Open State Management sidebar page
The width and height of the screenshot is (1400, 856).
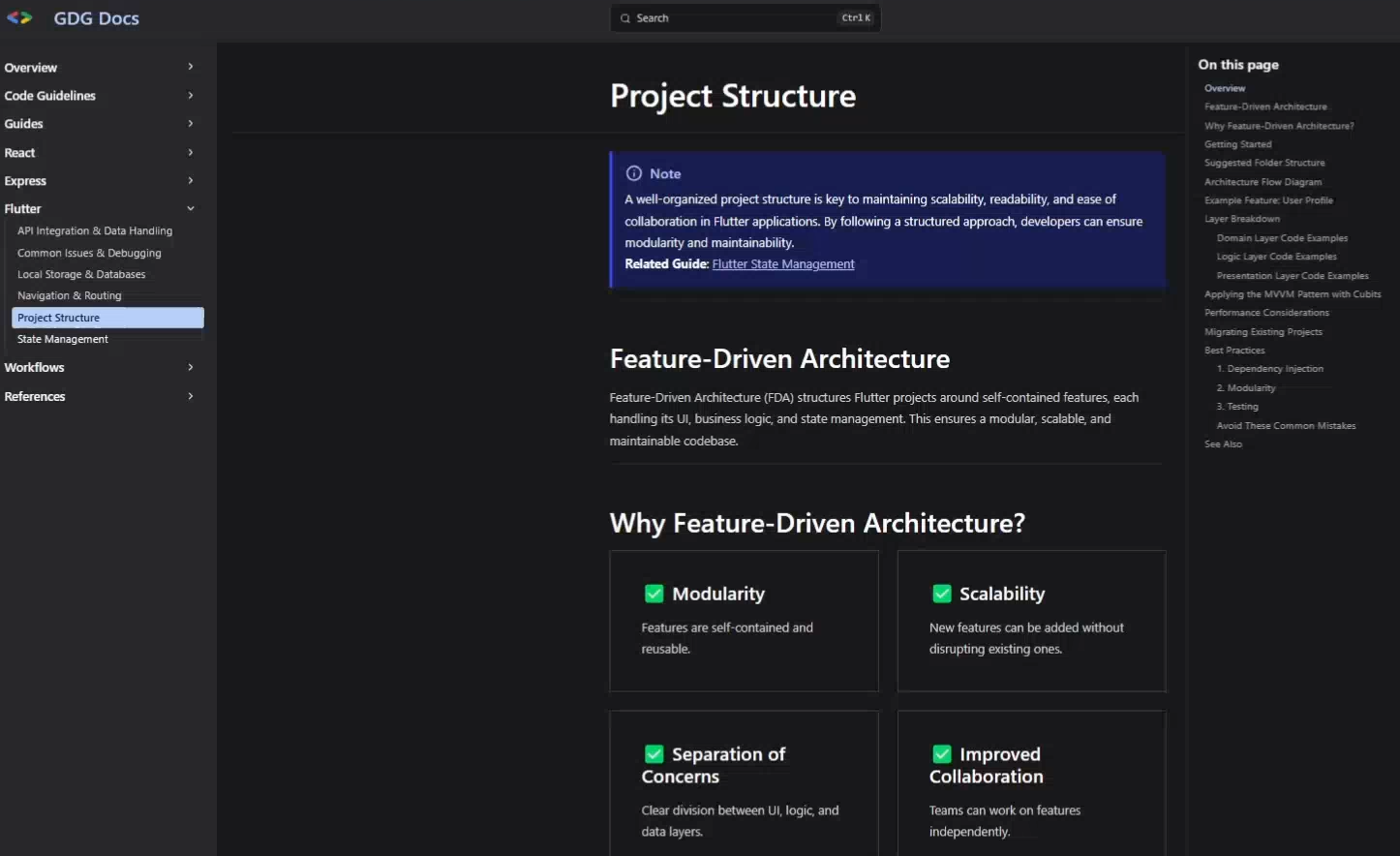click(63, 340)
